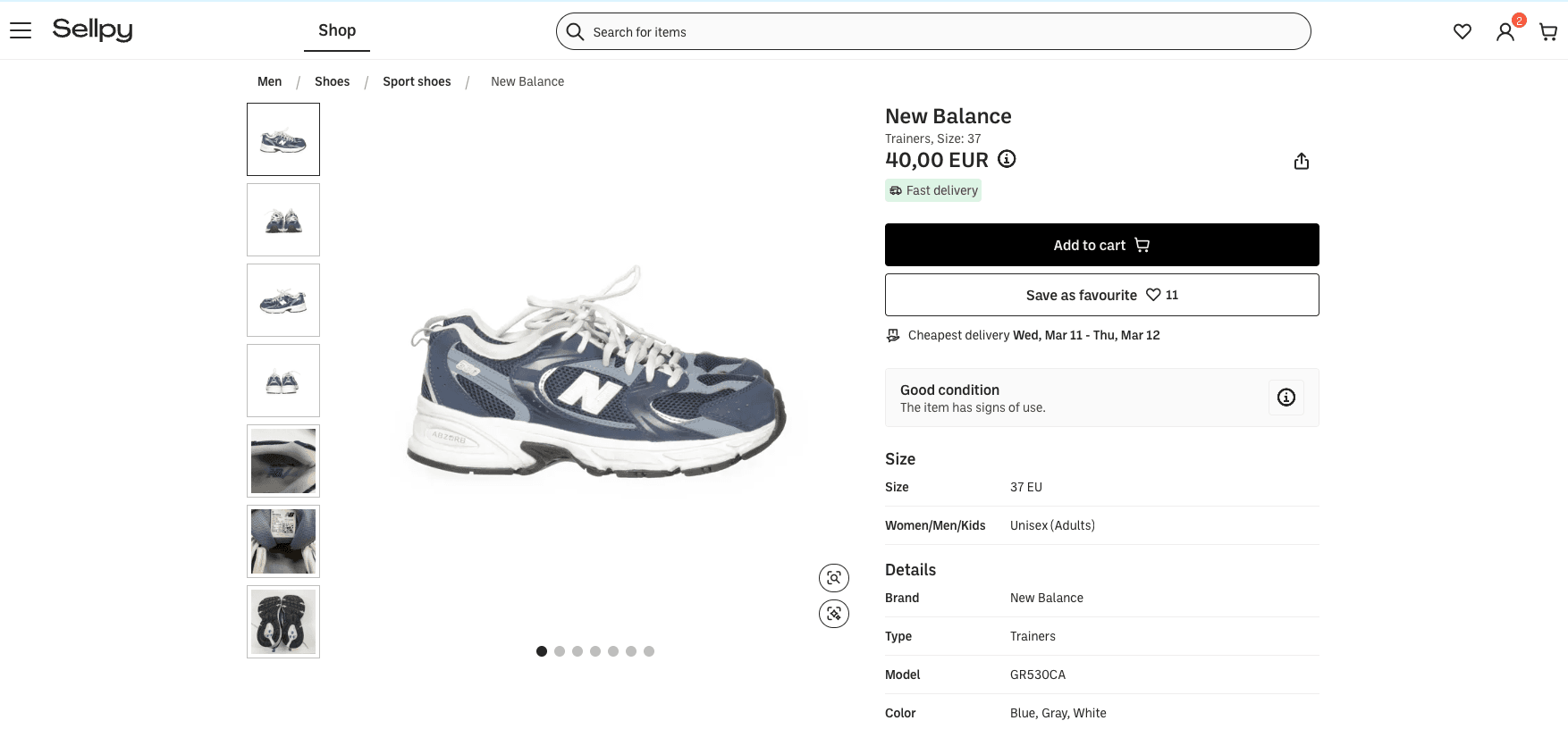The image size is (1568, 729).
Task: Jump to the last carousel dot
Action: coord(649,651)
